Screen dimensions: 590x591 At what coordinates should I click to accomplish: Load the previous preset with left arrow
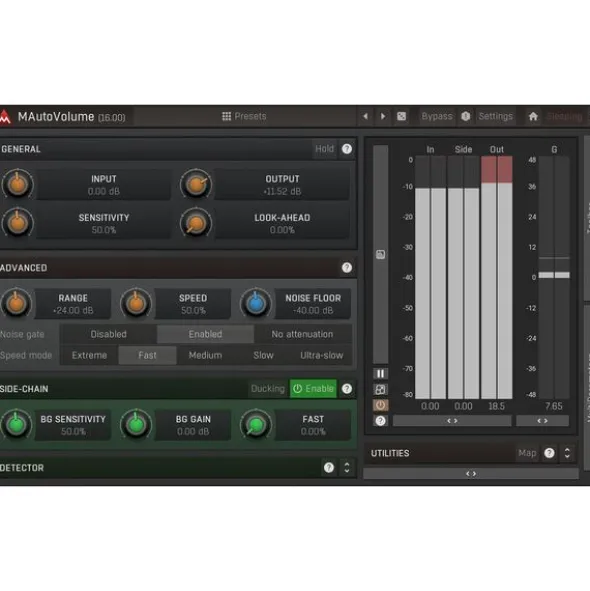[x=365, y=116]
